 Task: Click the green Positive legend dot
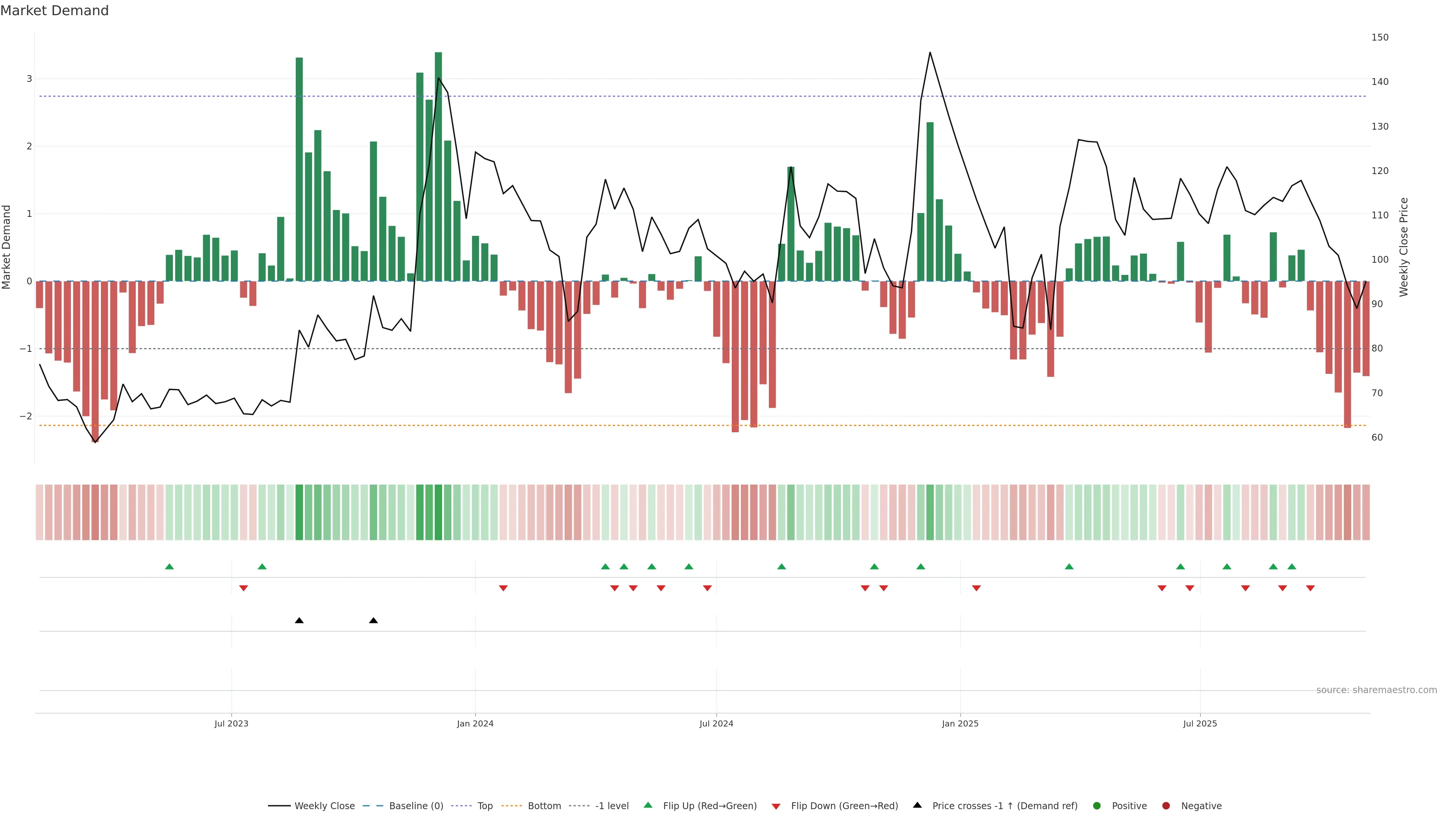click(x=1097, y=806)
